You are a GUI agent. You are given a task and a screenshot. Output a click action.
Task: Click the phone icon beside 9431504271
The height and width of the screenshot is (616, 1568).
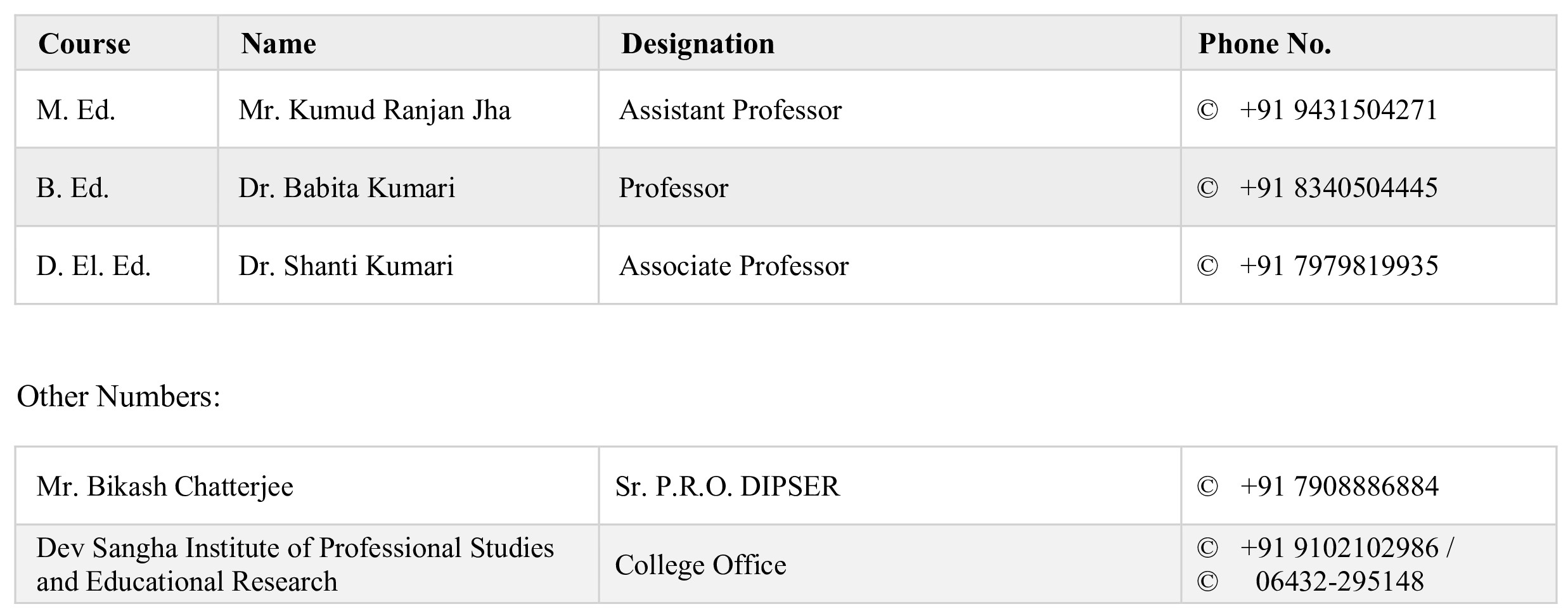1207,110
